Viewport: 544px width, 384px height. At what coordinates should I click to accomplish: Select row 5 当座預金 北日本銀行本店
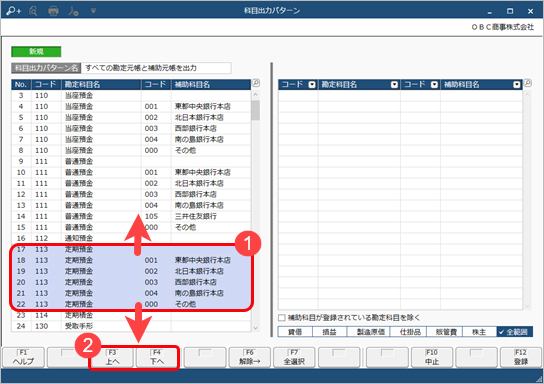pyautogui.click(x=131, y=118)
